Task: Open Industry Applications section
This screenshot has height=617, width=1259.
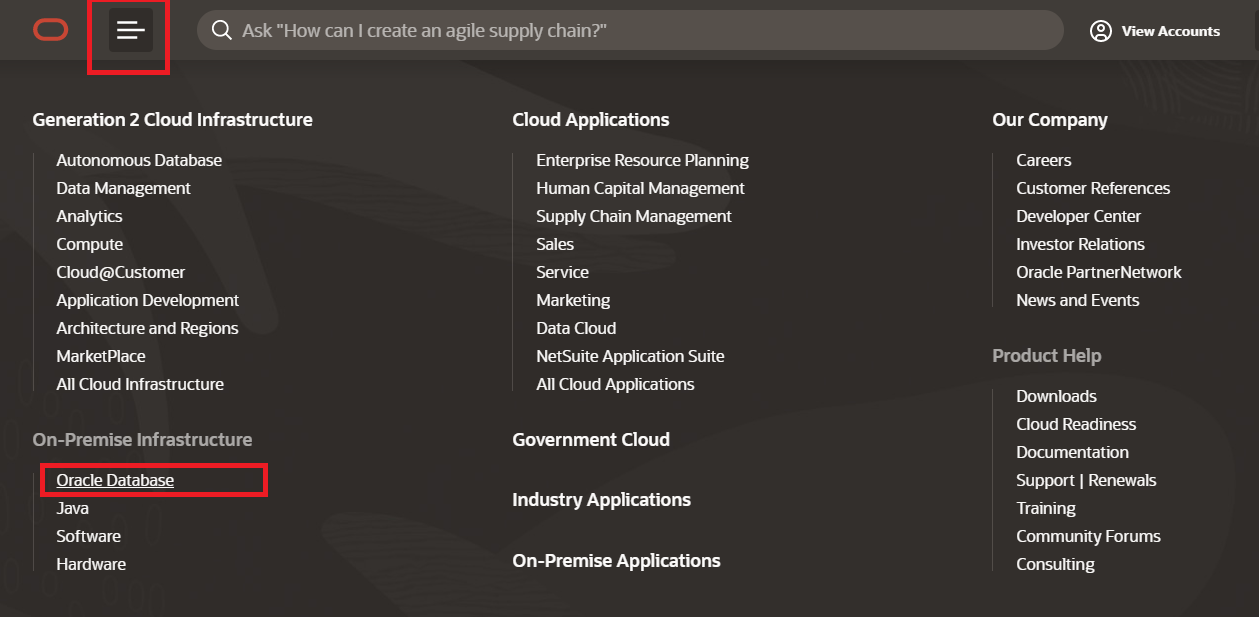Action: click(x=601, y=500)
